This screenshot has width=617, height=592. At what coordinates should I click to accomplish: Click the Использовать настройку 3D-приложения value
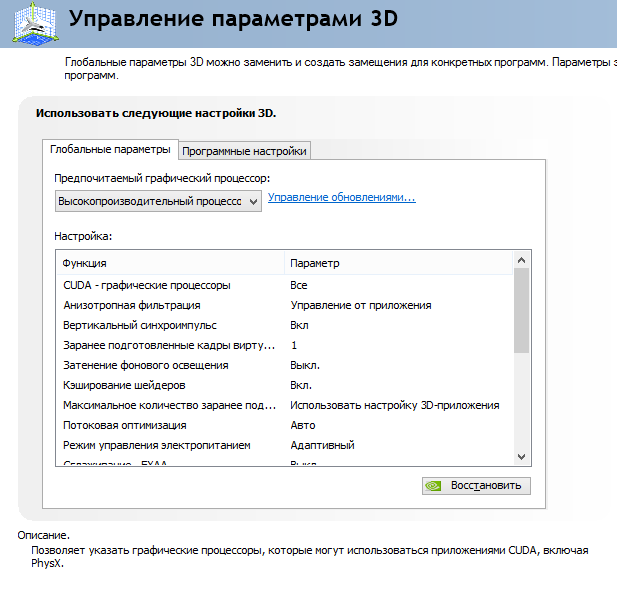coord(395,405)
